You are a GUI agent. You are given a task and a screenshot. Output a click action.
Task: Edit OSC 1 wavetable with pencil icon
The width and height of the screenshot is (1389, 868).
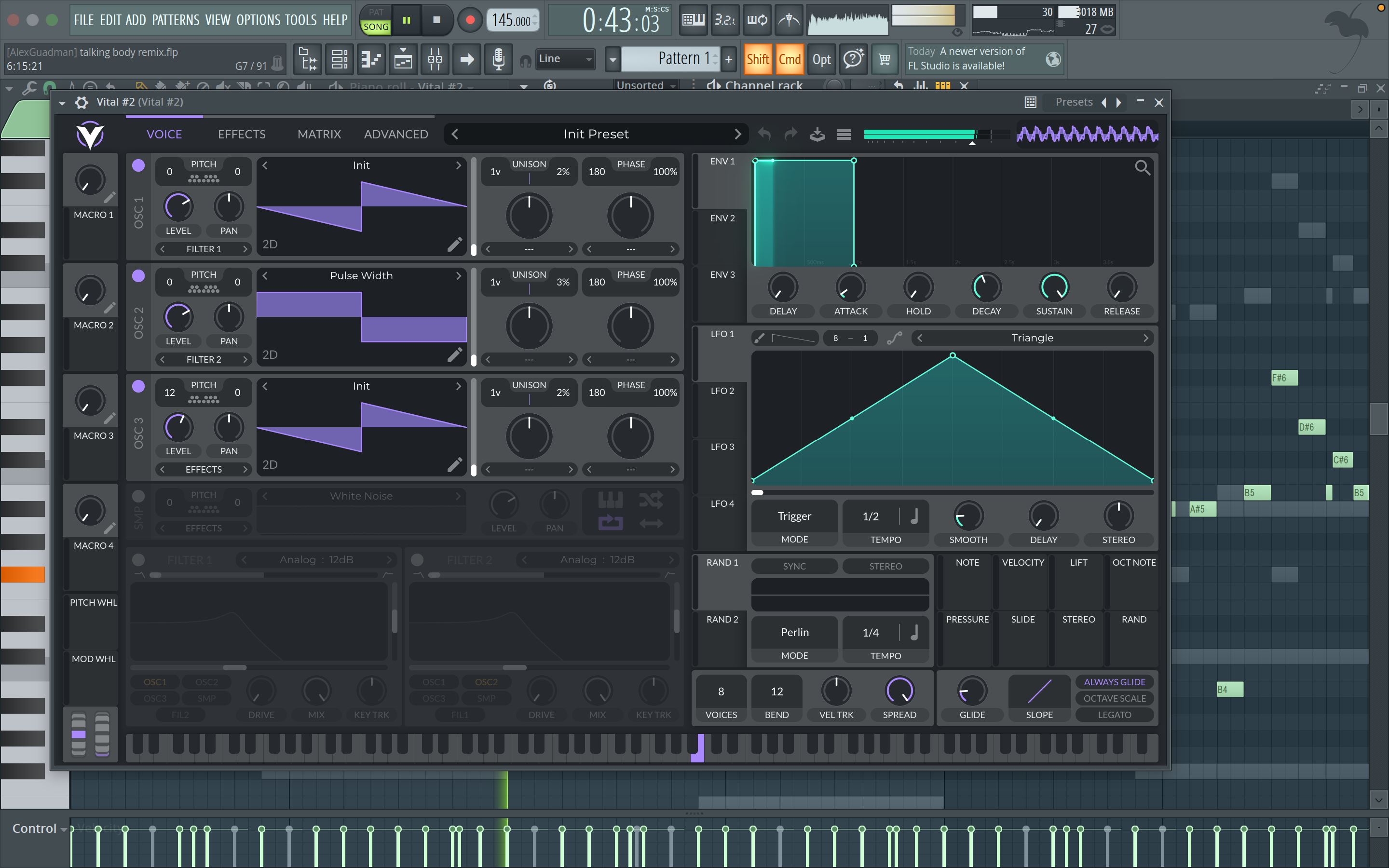point(454,244)
